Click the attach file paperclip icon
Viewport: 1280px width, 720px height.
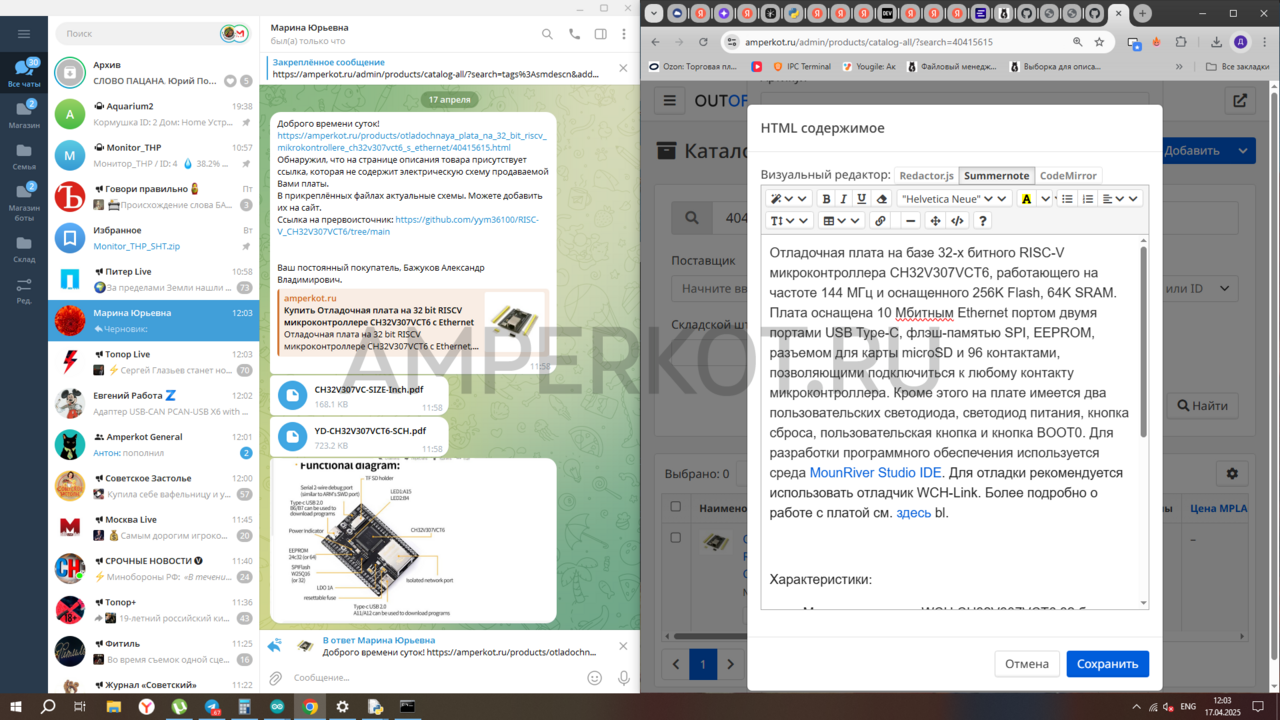pos(276,678)
